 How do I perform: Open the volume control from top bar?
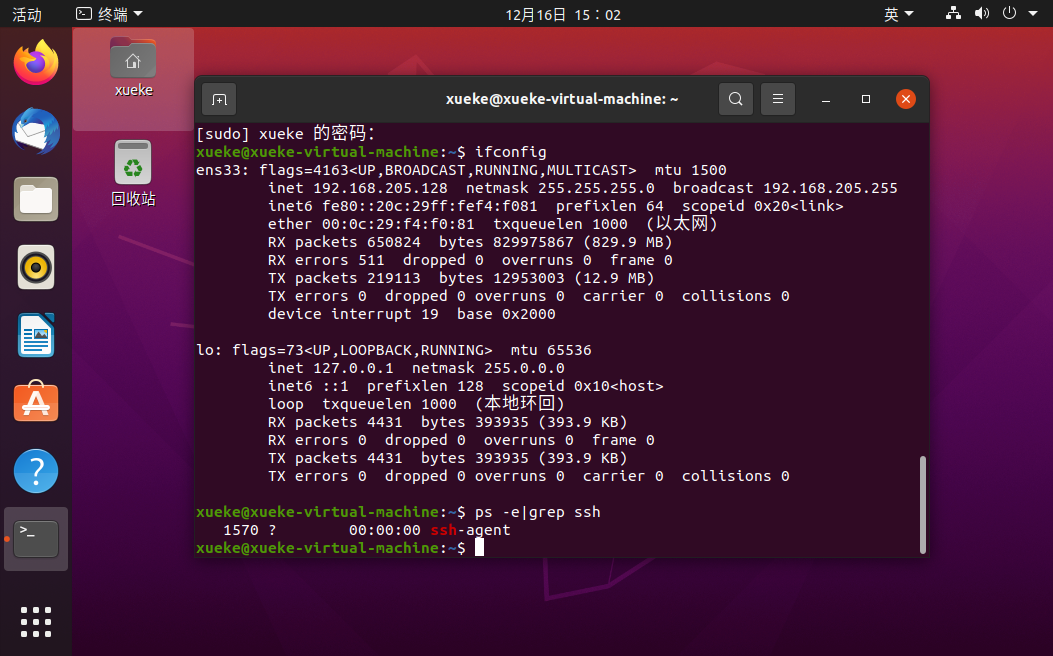981,14
